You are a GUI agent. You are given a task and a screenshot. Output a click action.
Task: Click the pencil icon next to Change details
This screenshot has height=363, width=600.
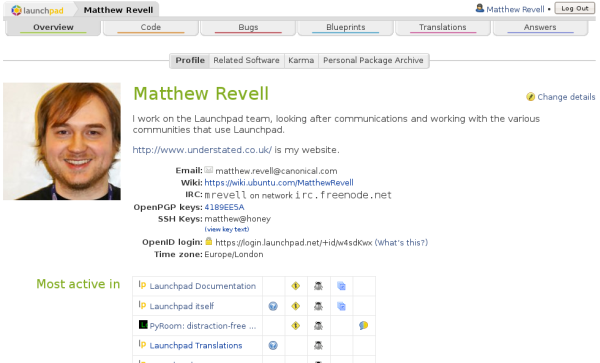[x=530, y=97]
